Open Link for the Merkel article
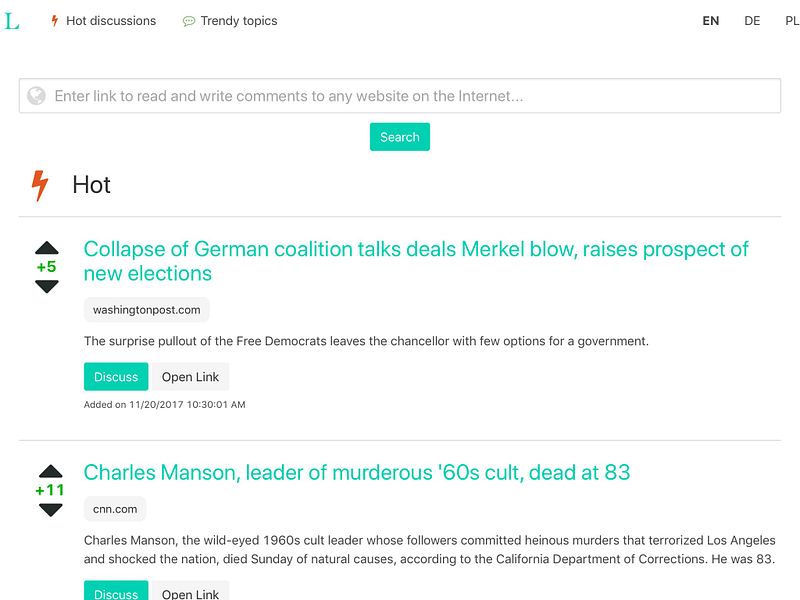Image resolution: width=800 pixels, height=600 pixels. tap(190, 377)
